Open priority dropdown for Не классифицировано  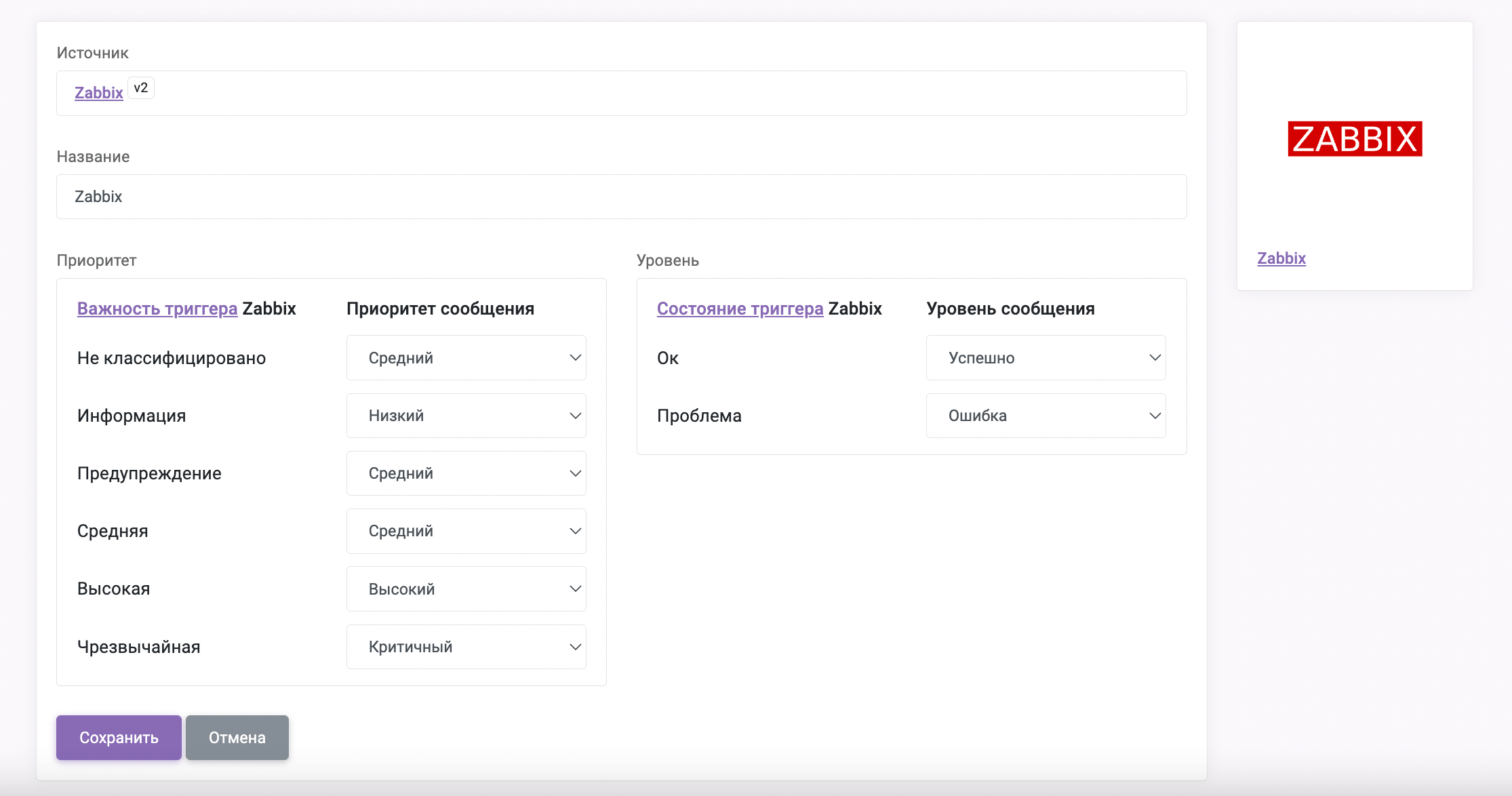[466, 358]
